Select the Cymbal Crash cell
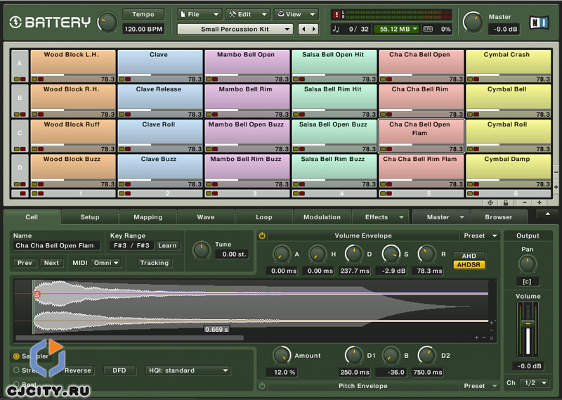Viewport: 562px width, 400px height. point(508,66)
